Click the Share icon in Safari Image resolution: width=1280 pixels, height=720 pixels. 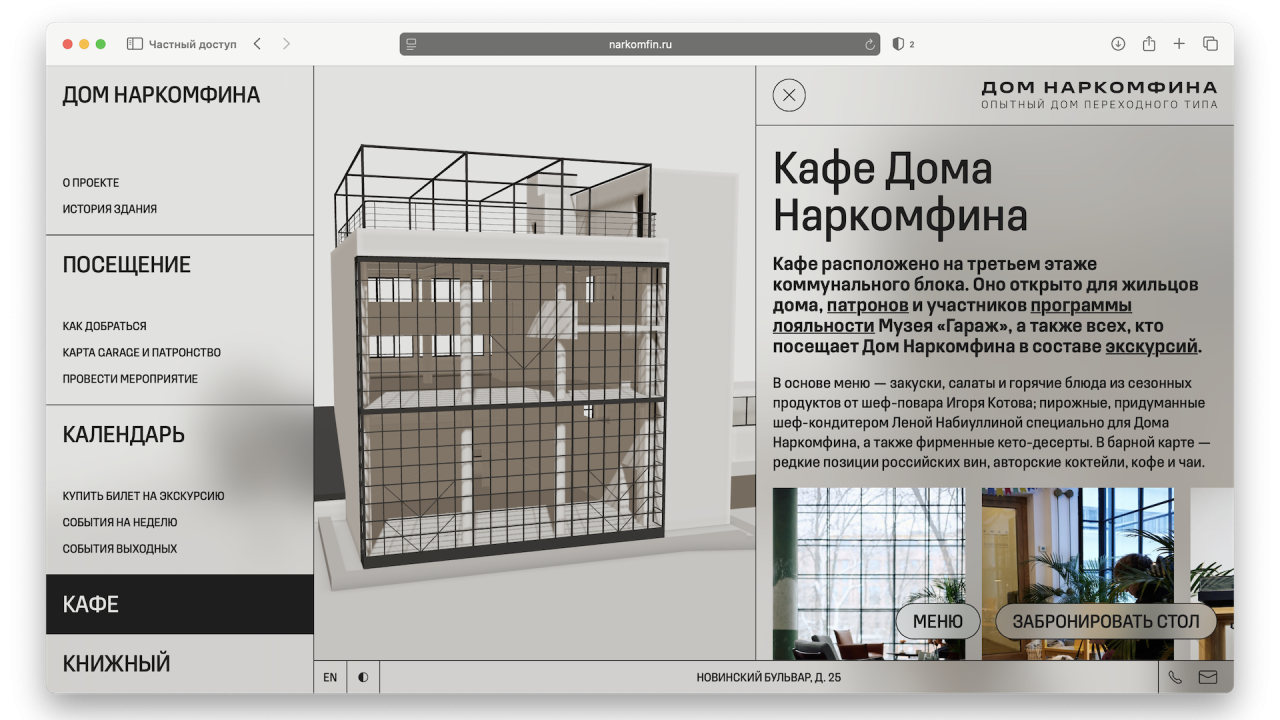(x=1149, y=44)
